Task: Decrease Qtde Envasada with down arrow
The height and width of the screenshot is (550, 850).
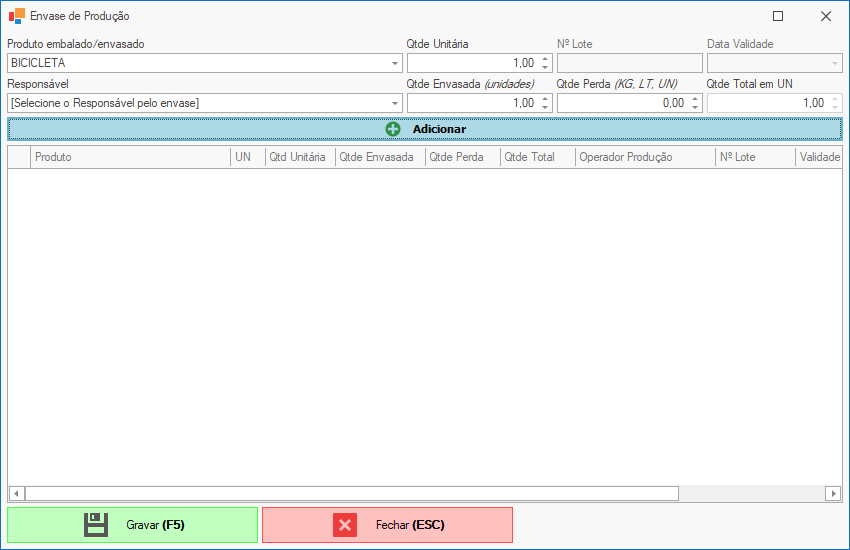Action: [x=545, y=107]
